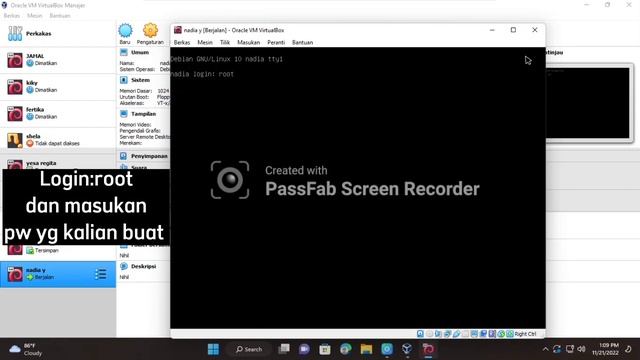Open Berkas menu in VirtualBox Manager
Screen dimensions: 640x360
[11, 16]
